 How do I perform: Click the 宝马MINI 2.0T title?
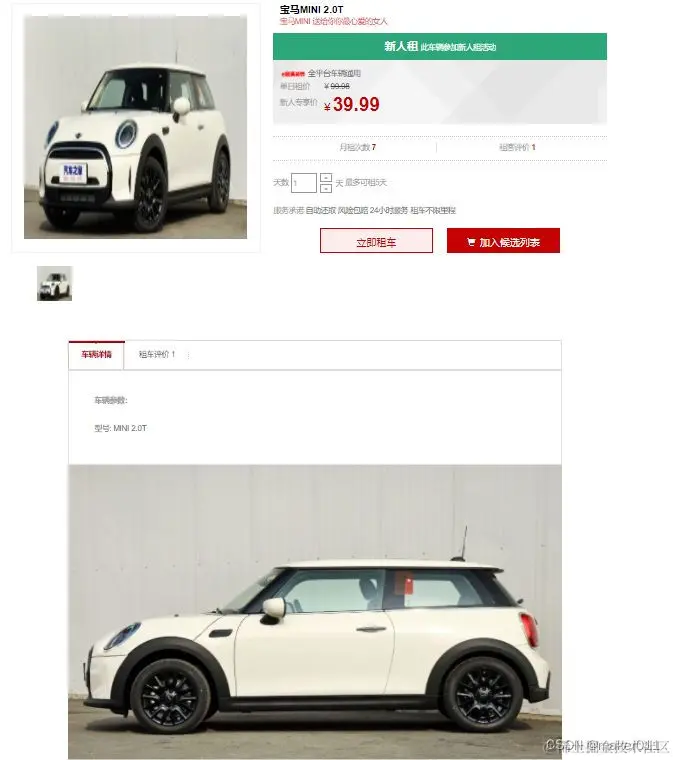pyautogui.click(x=311, y=9)
